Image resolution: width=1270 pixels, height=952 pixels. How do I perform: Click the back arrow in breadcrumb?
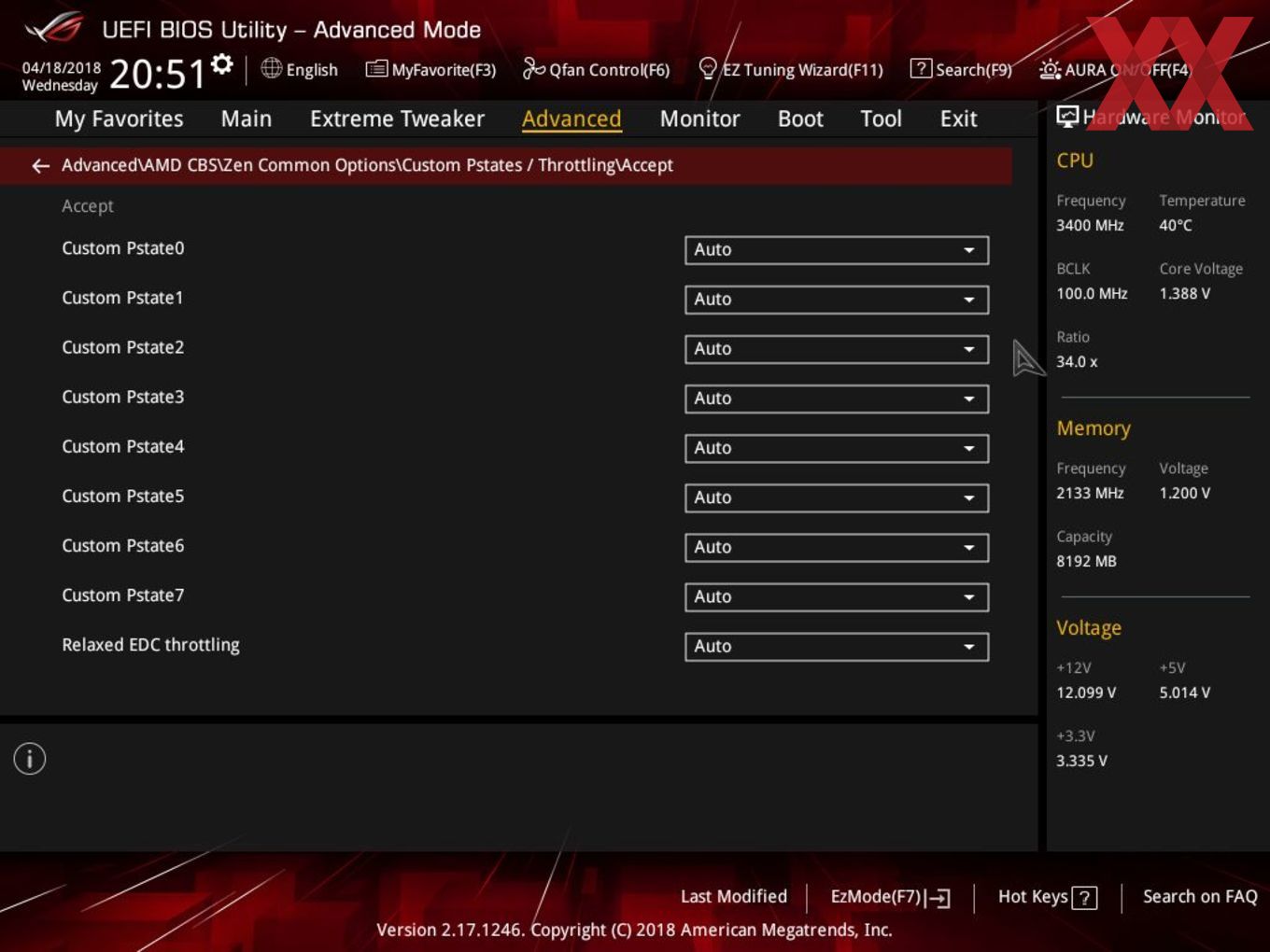click(x=40, y=165)
